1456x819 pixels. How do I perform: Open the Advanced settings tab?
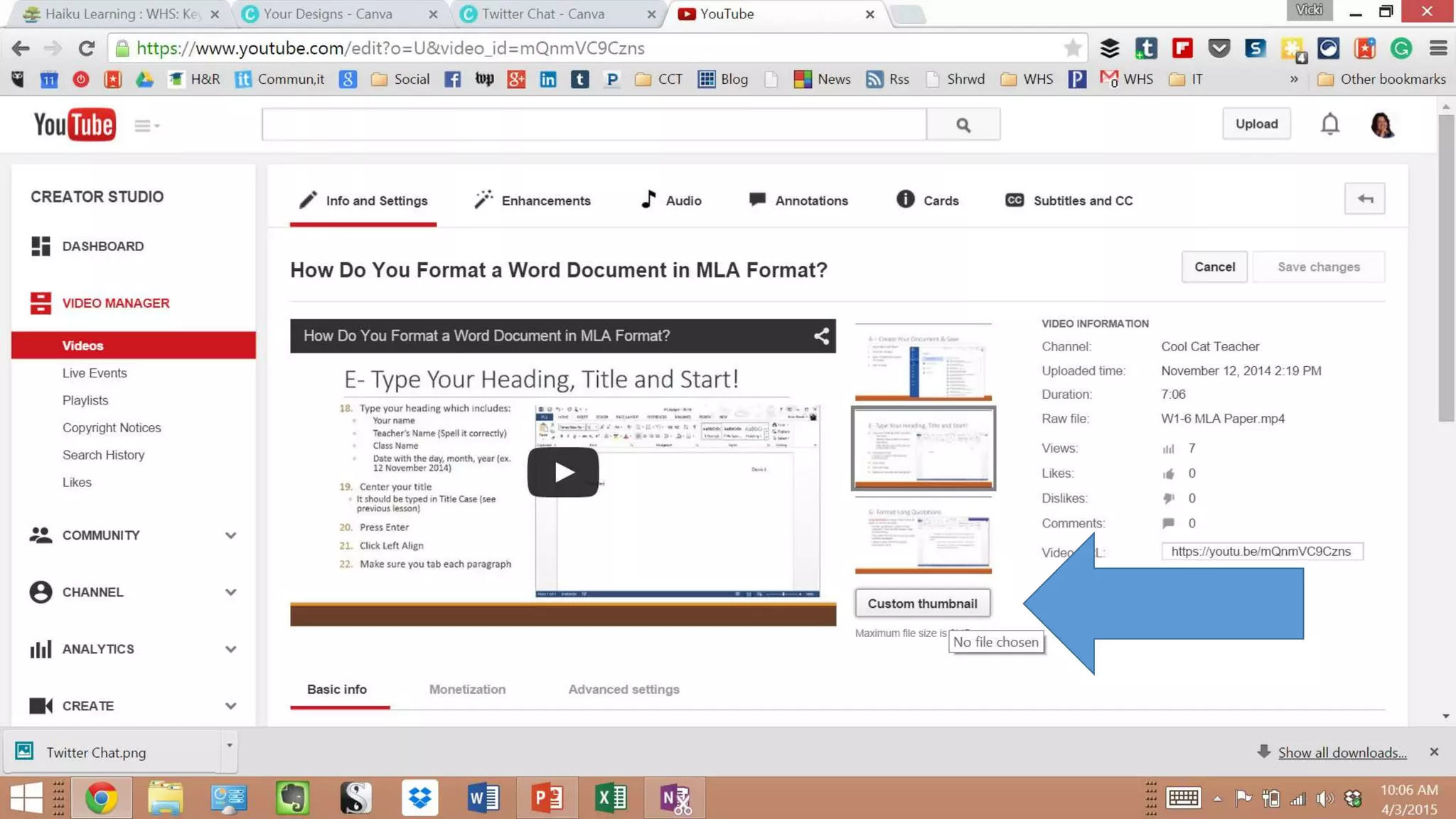click(623, 689)
